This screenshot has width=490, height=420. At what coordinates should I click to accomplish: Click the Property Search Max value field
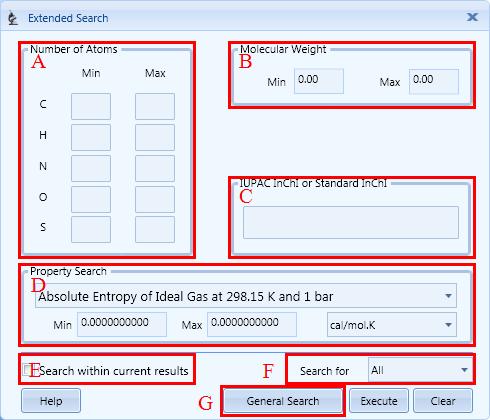pyautogui.click(x=252, y=324)
